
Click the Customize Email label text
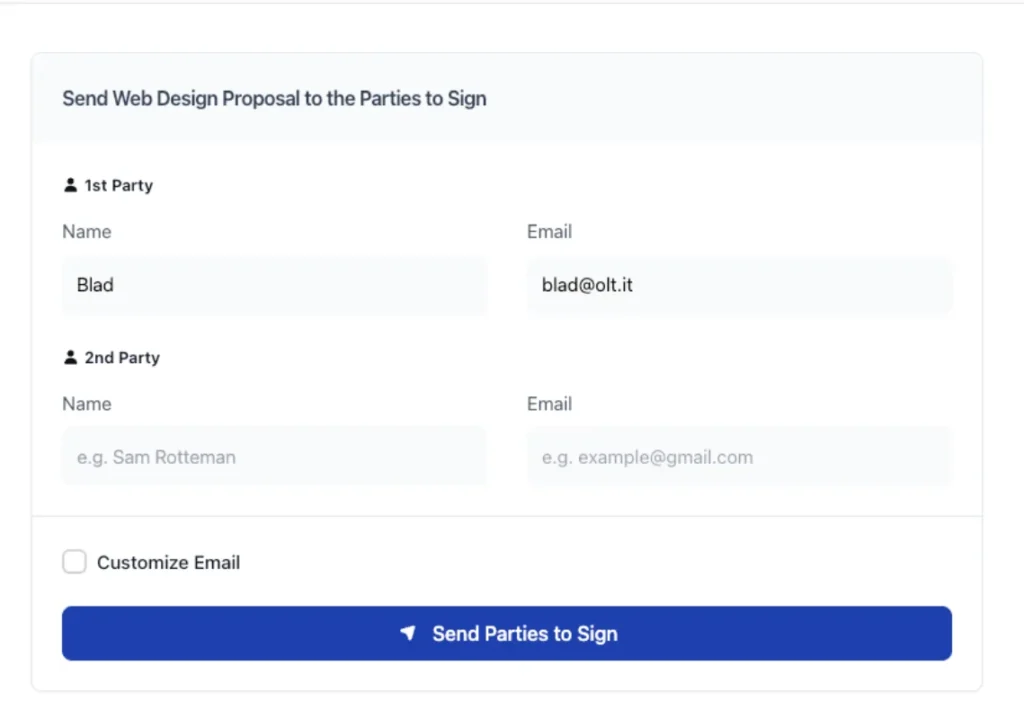click(168, 563)
